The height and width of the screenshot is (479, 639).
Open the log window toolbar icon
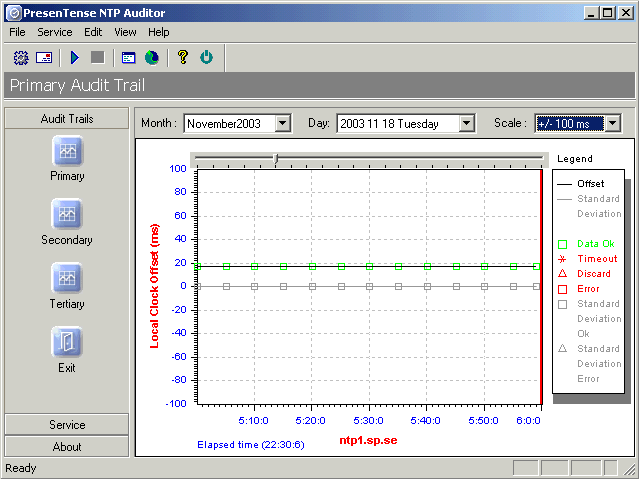pyautogui.click(x=128, y=58)
